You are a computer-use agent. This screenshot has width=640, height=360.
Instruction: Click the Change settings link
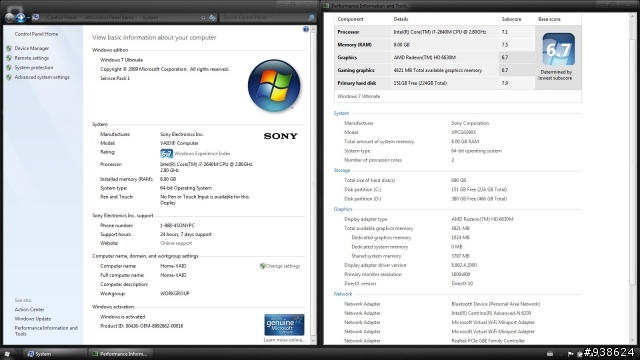[x=283, y=266]
